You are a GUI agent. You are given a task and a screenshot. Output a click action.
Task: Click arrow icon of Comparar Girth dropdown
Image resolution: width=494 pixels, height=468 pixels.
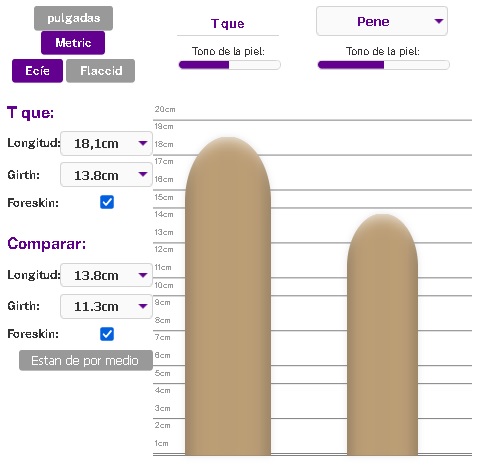[143, 306]
